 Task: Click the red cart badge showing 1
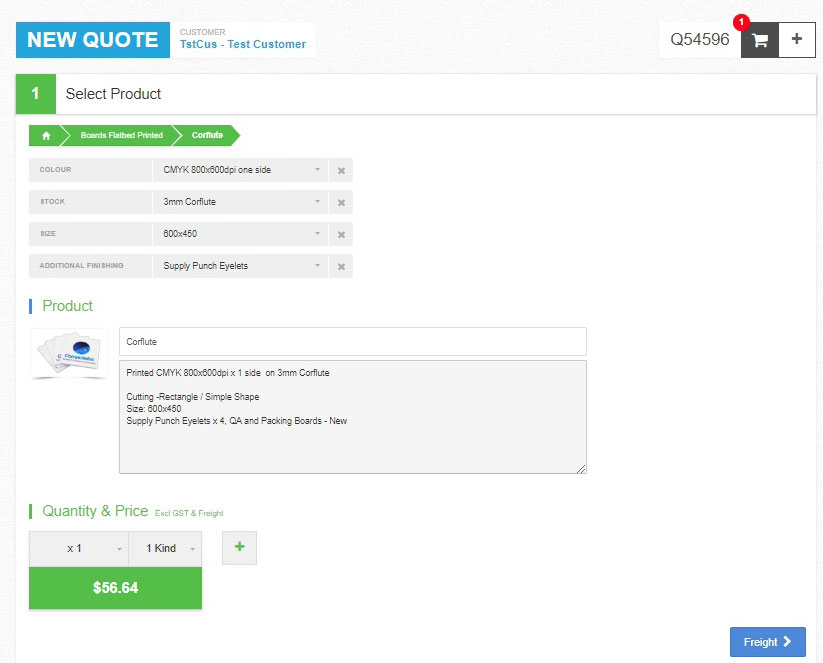pos(741,23)
